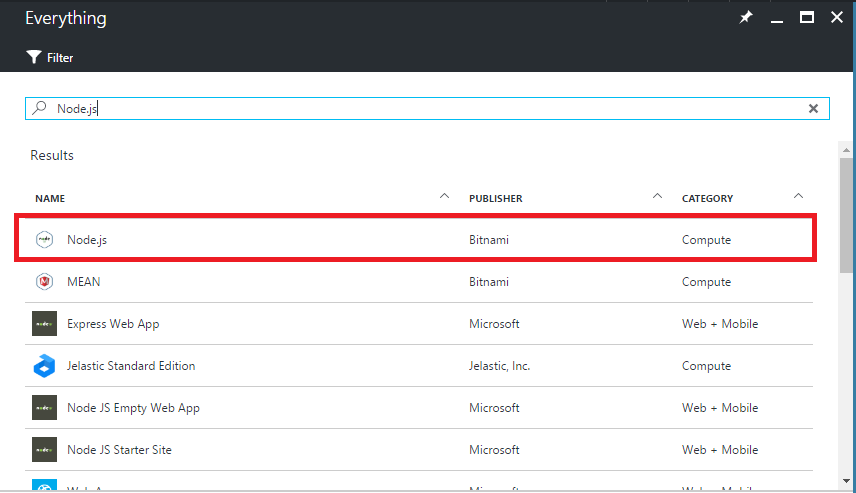Click the search magnifier icon
856x493 pixels.
(40, 108)
